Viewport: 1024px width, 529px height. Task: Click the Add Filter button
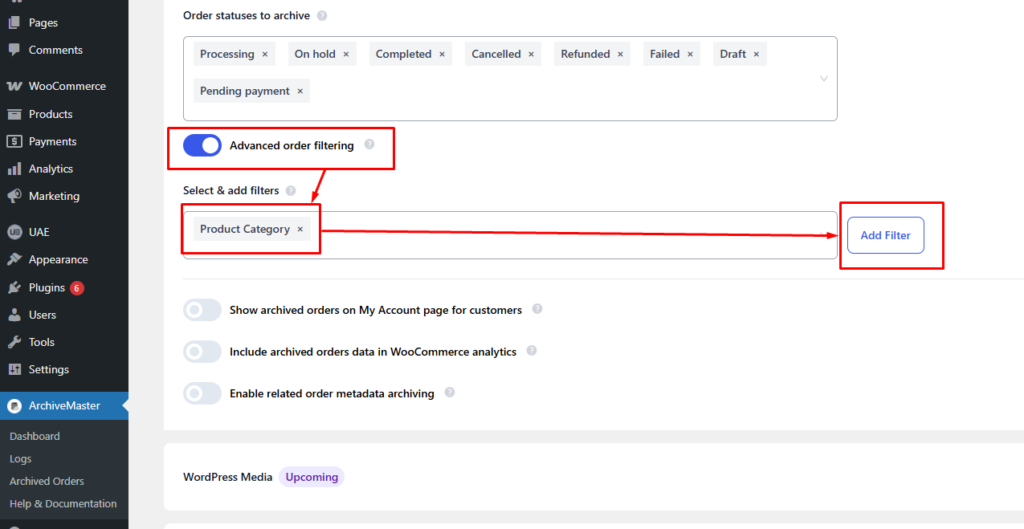pyautogui.click(x=886, y=235)
